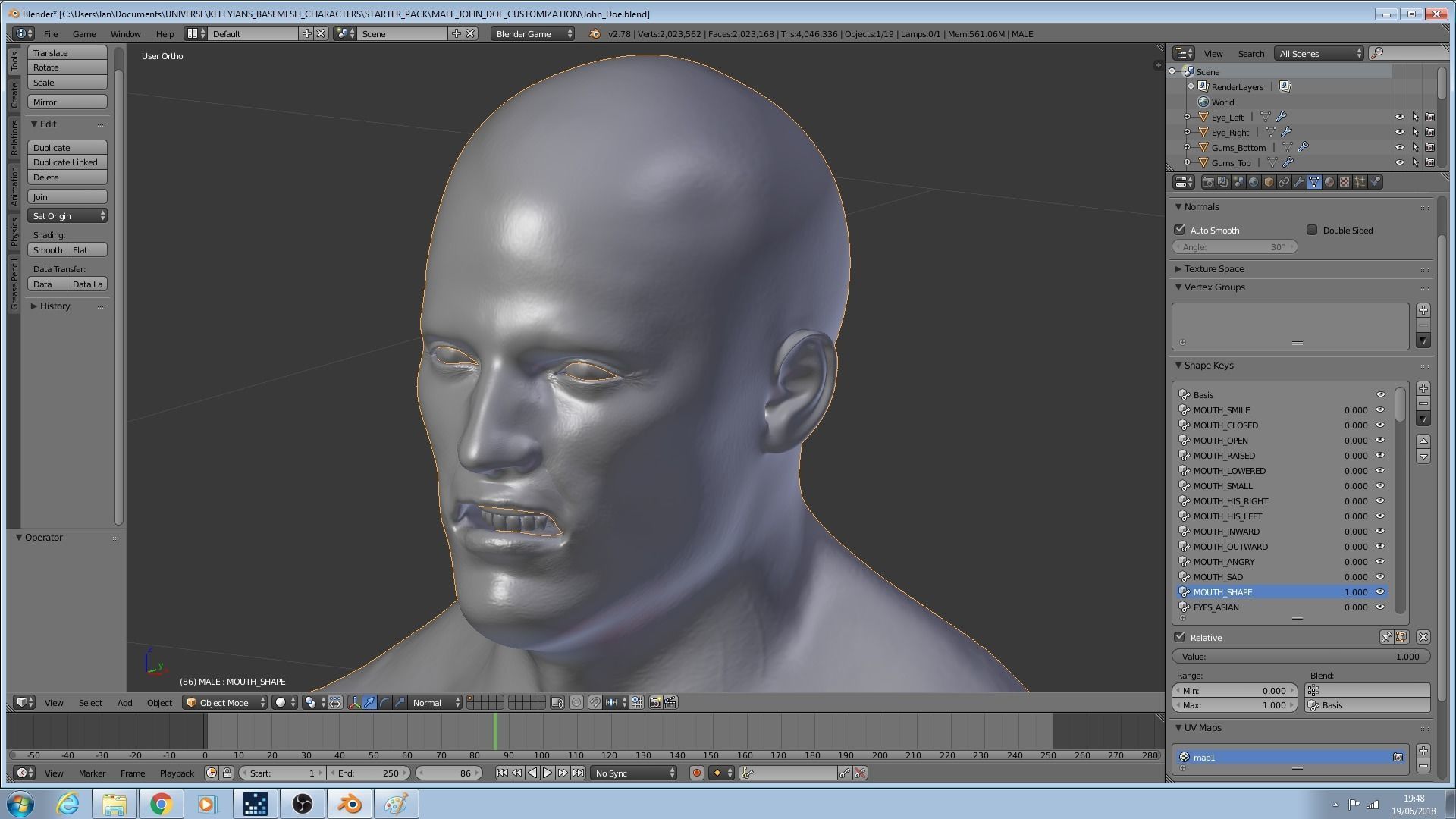Toggle timeline lock time to other windows
1456x819 pixels.
pyautogui.click(x=227, y=773)
